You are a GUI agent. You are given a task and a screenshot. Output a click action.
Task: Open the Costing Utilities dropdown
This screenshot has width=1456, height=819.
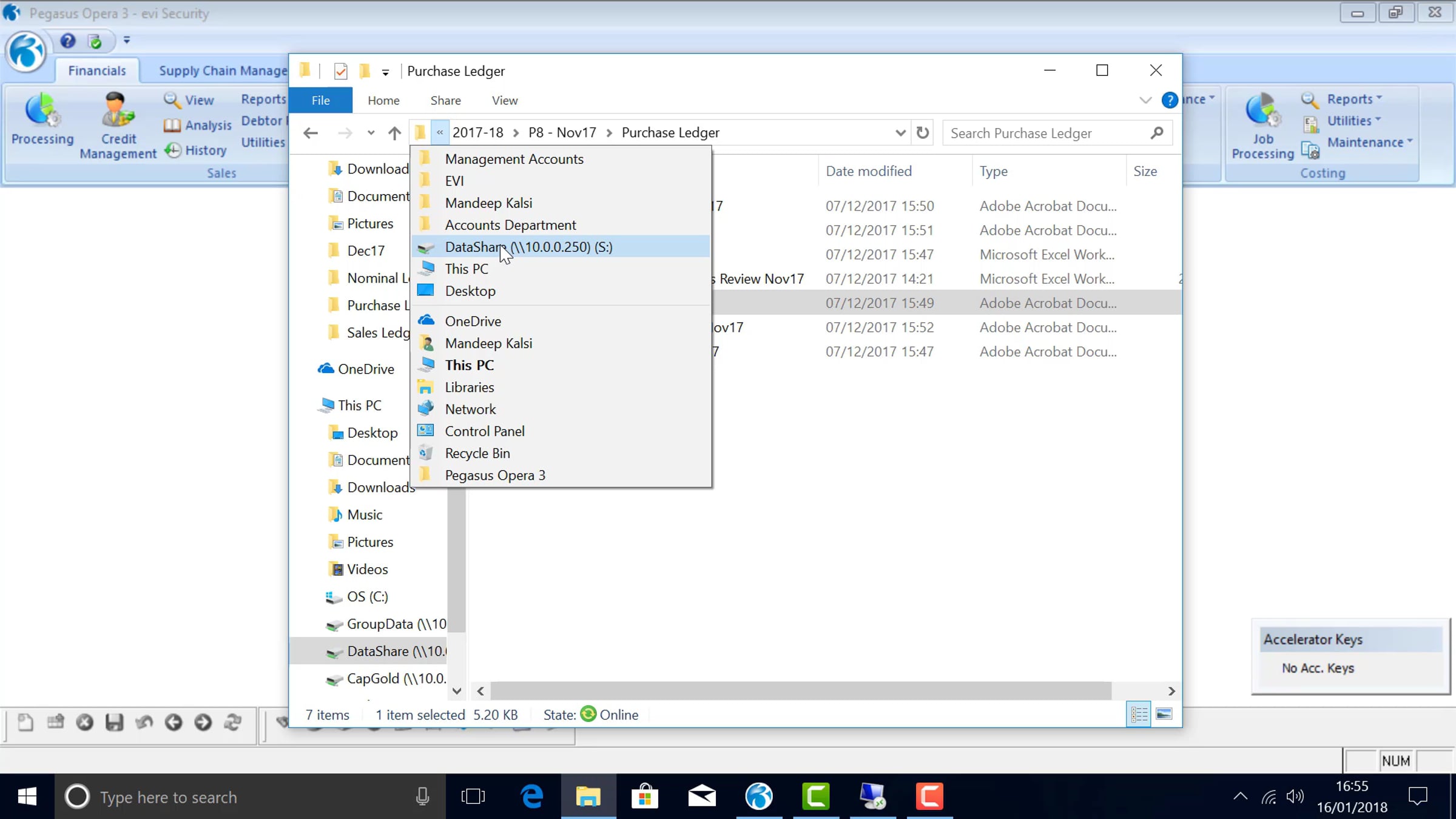1353,121
